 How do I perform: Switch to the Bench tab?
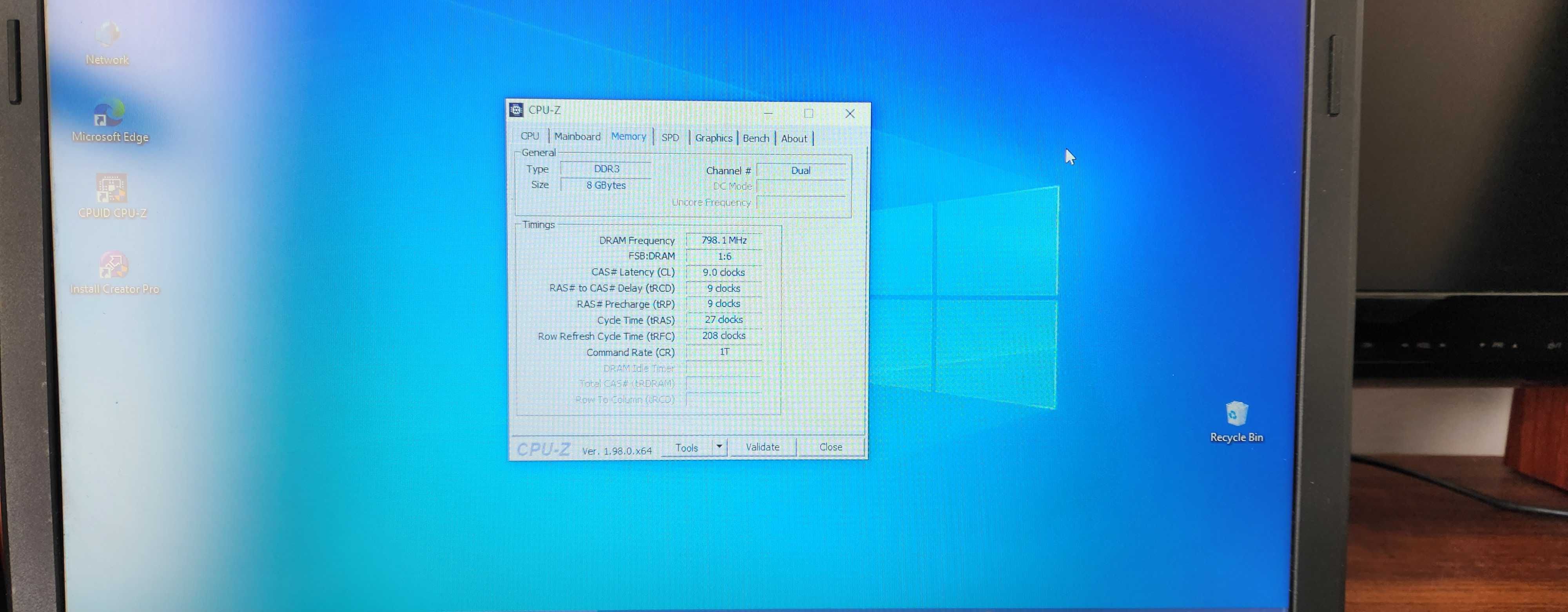pyautogui.click(x=756, y=138)
